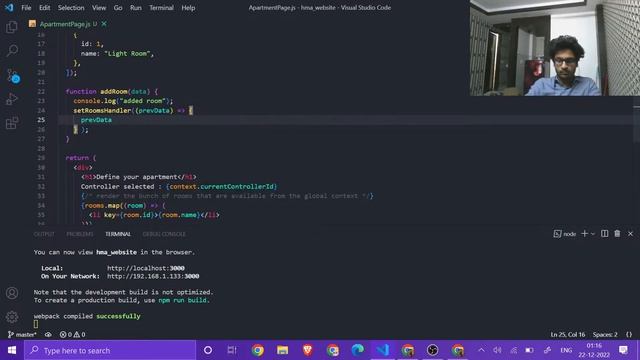Click the node terminal shell indicator
This screenshot has width=640, height=360.
click(564, 234)
